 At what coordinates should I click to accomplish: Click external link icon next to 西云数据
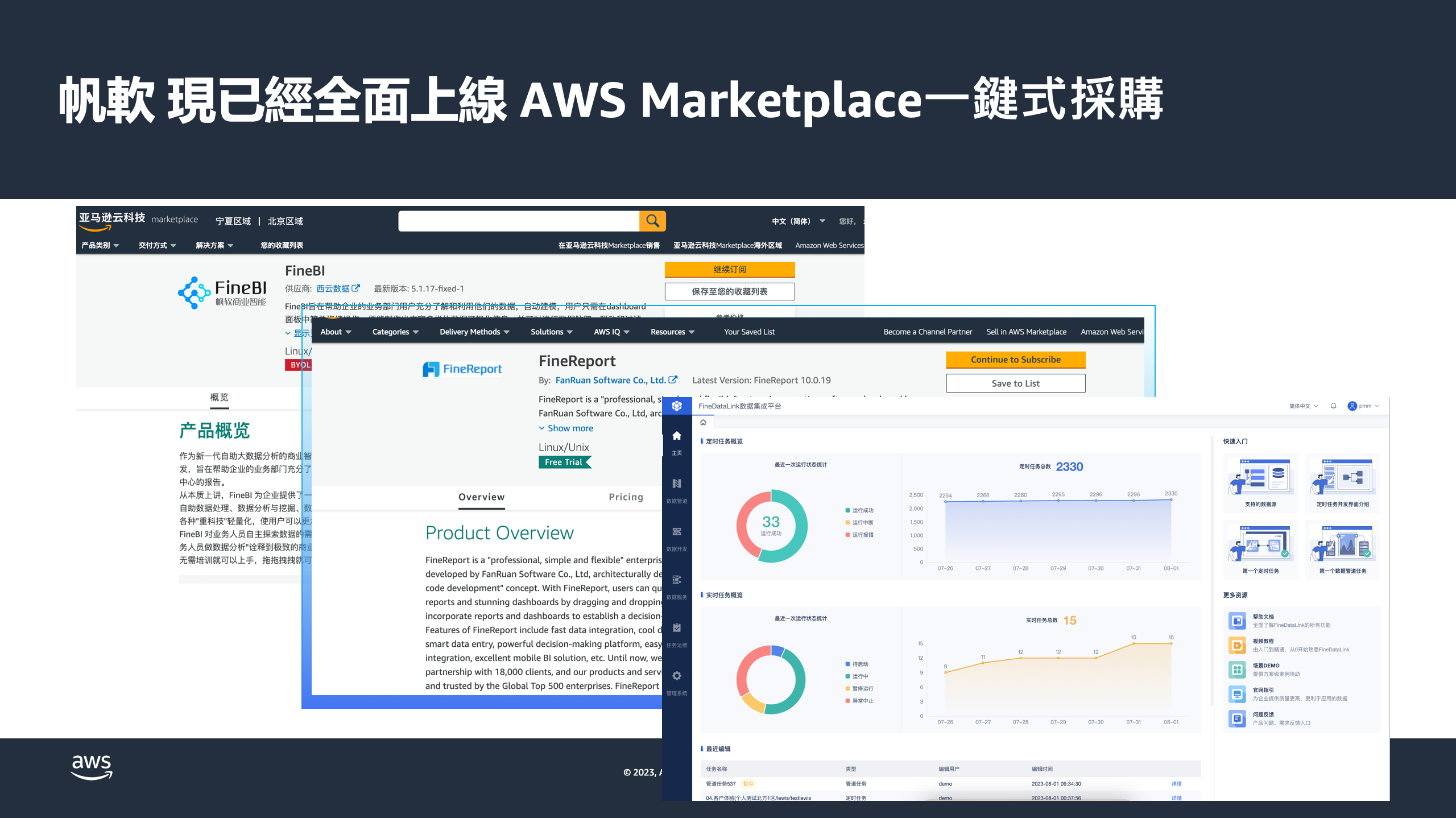point(356,288)
